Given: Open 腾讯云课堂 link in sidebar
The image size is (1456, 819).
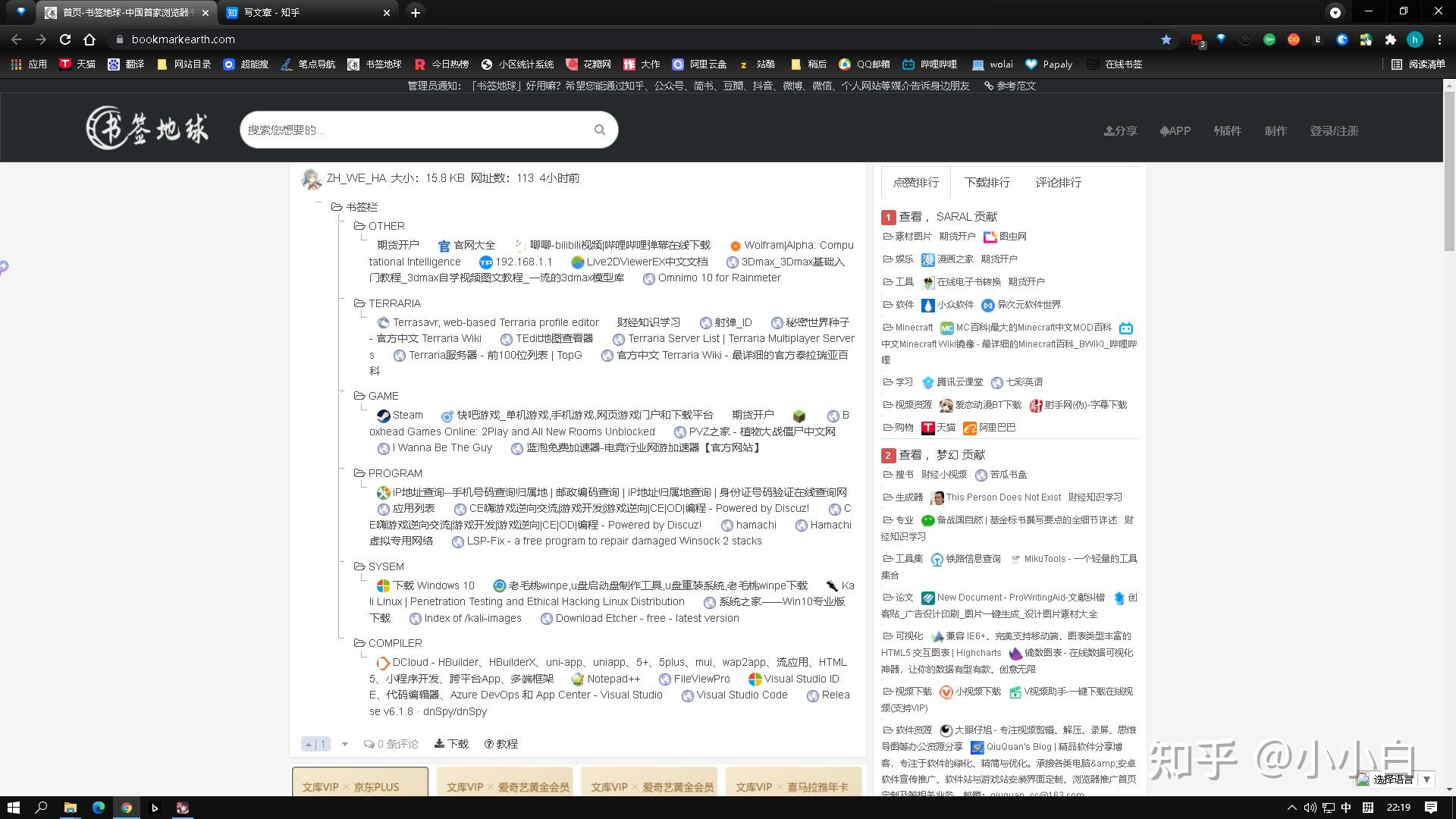Looking at the screenshot, I should click(952, 382).
